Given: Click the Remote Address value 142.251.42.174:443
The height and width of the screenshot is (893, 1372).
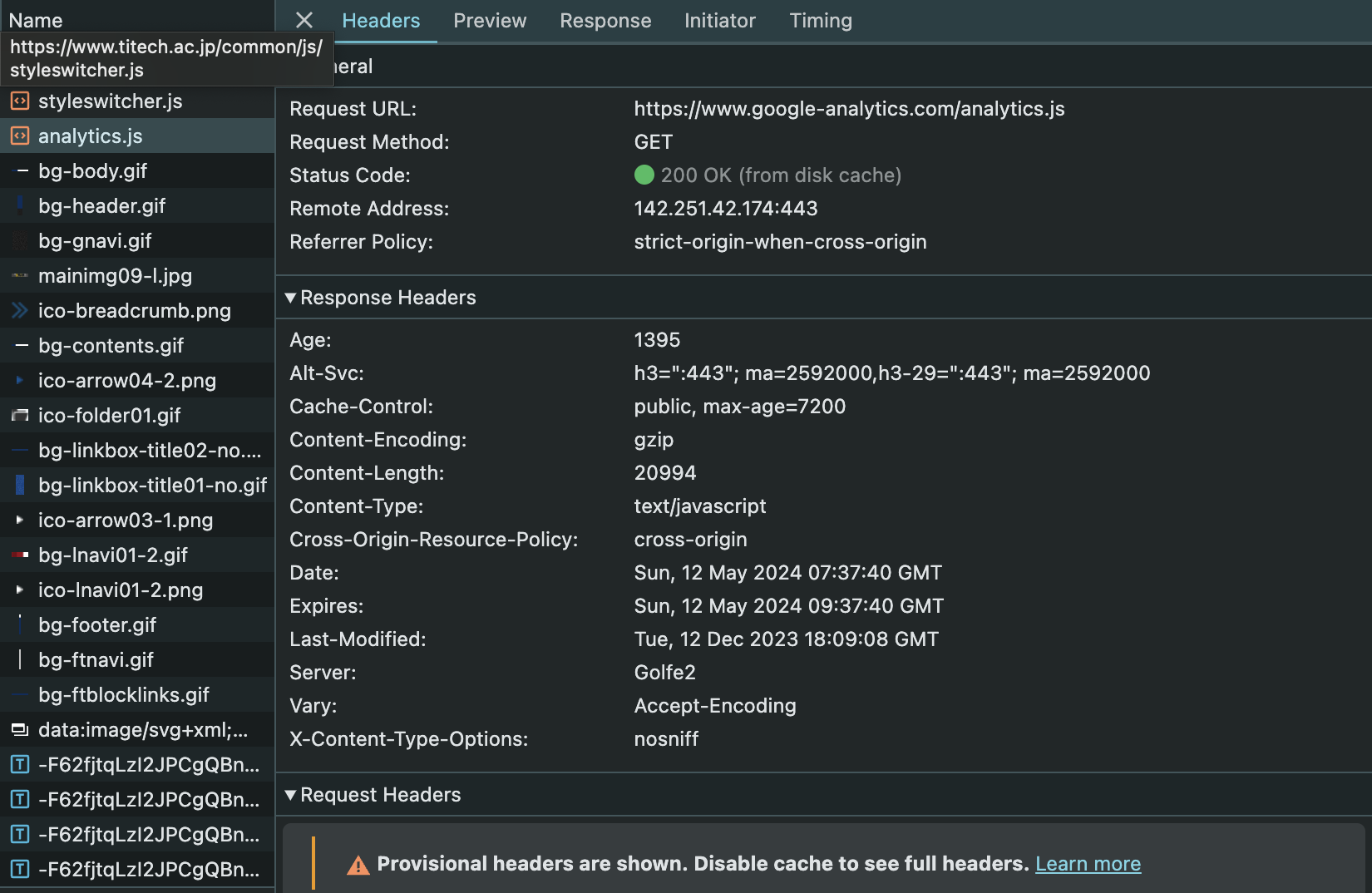Looking at the screenshot, I should (726, 209).
